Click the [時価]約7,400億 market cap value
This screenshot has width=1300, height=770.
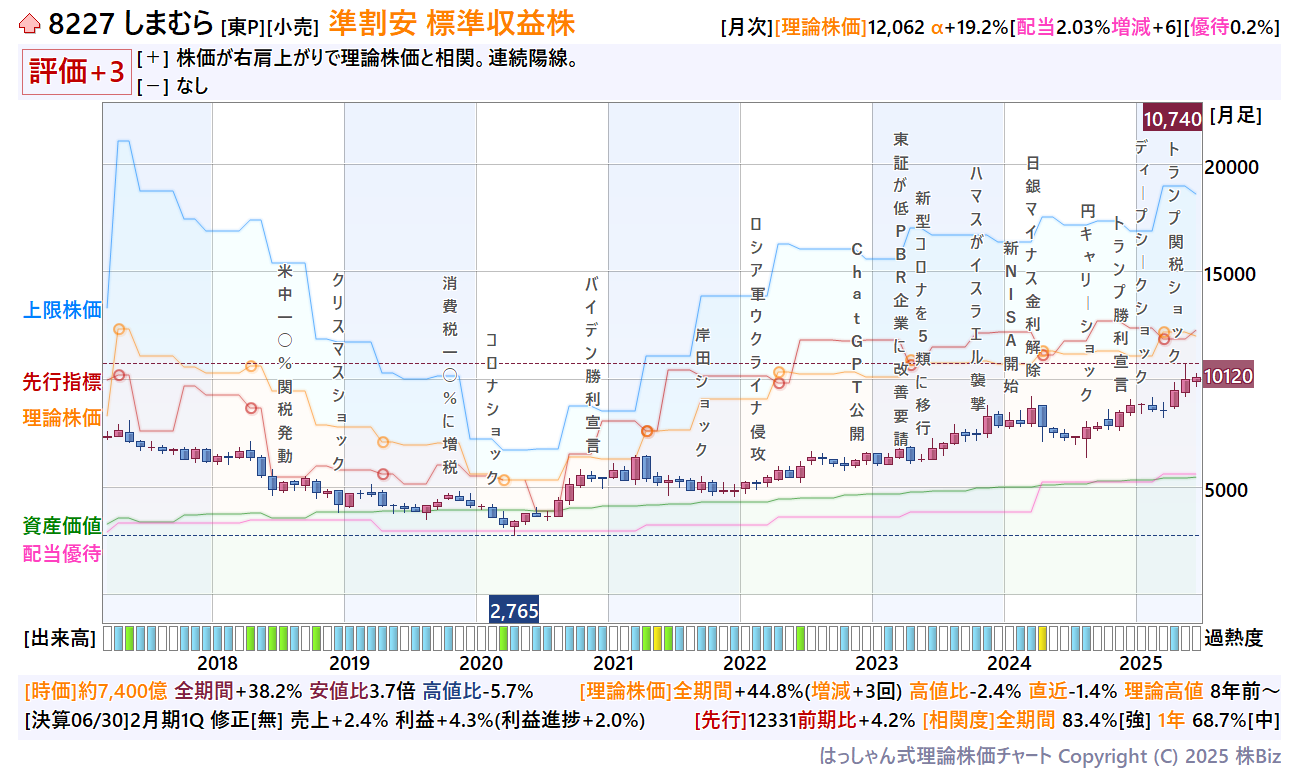point(95,691)
